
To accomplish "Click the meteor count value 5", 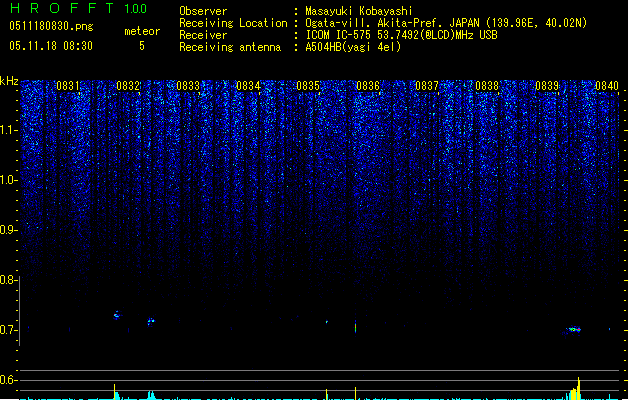I will pos(142,46).
